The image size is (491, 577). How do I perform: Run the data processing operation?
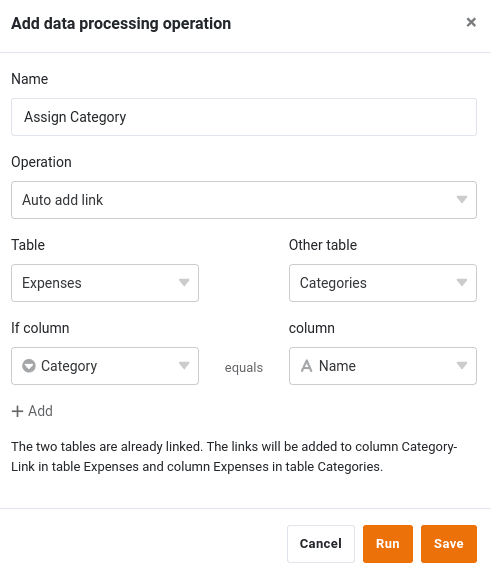pos(388,544)
